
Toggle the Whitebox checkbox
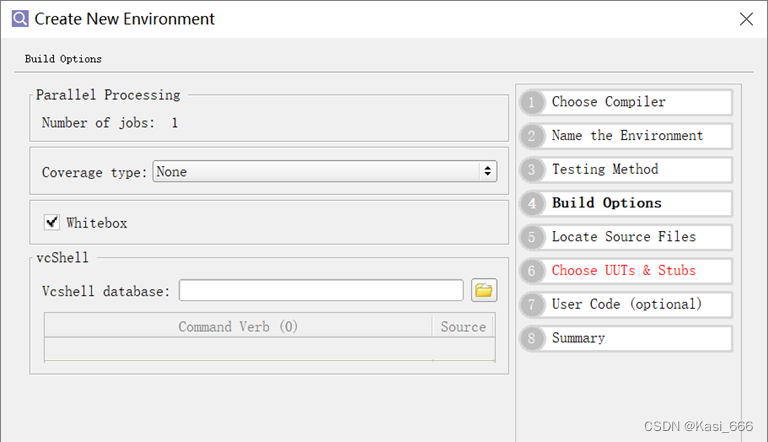pyautogui.click(x=51, y=222)
